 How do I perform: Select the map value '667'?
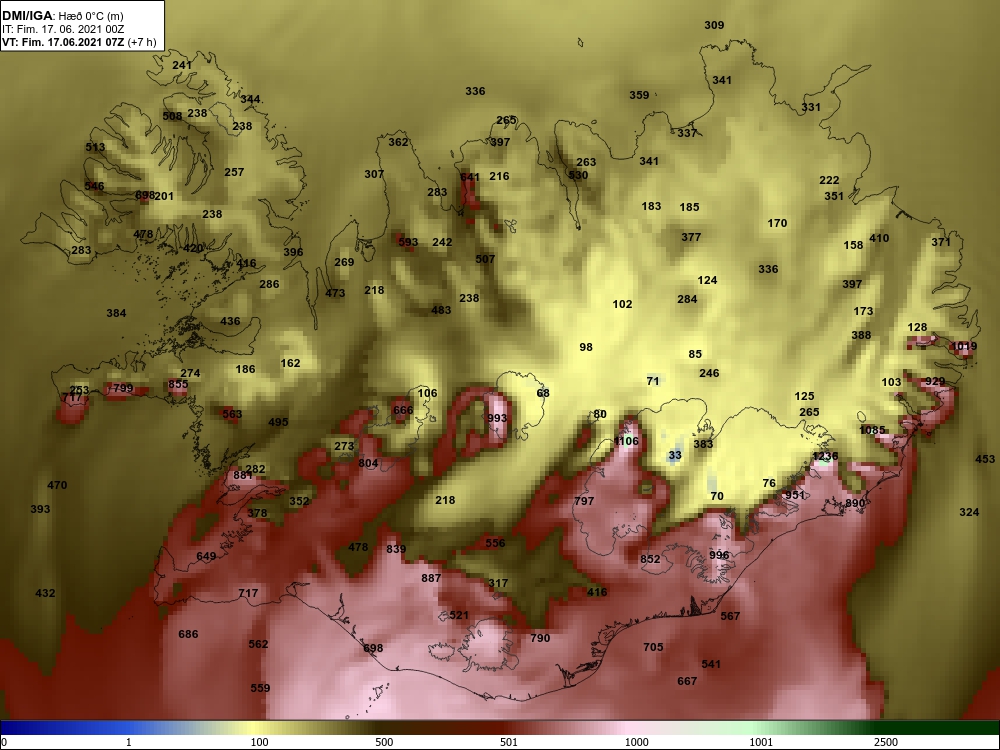click(x=687, y=681)
